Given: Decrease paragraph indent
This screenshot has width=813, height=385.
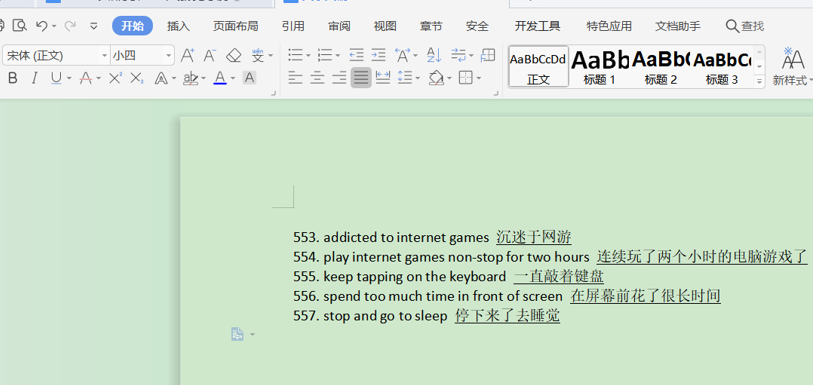Looking at the screenshot, I should click(356, 55).
